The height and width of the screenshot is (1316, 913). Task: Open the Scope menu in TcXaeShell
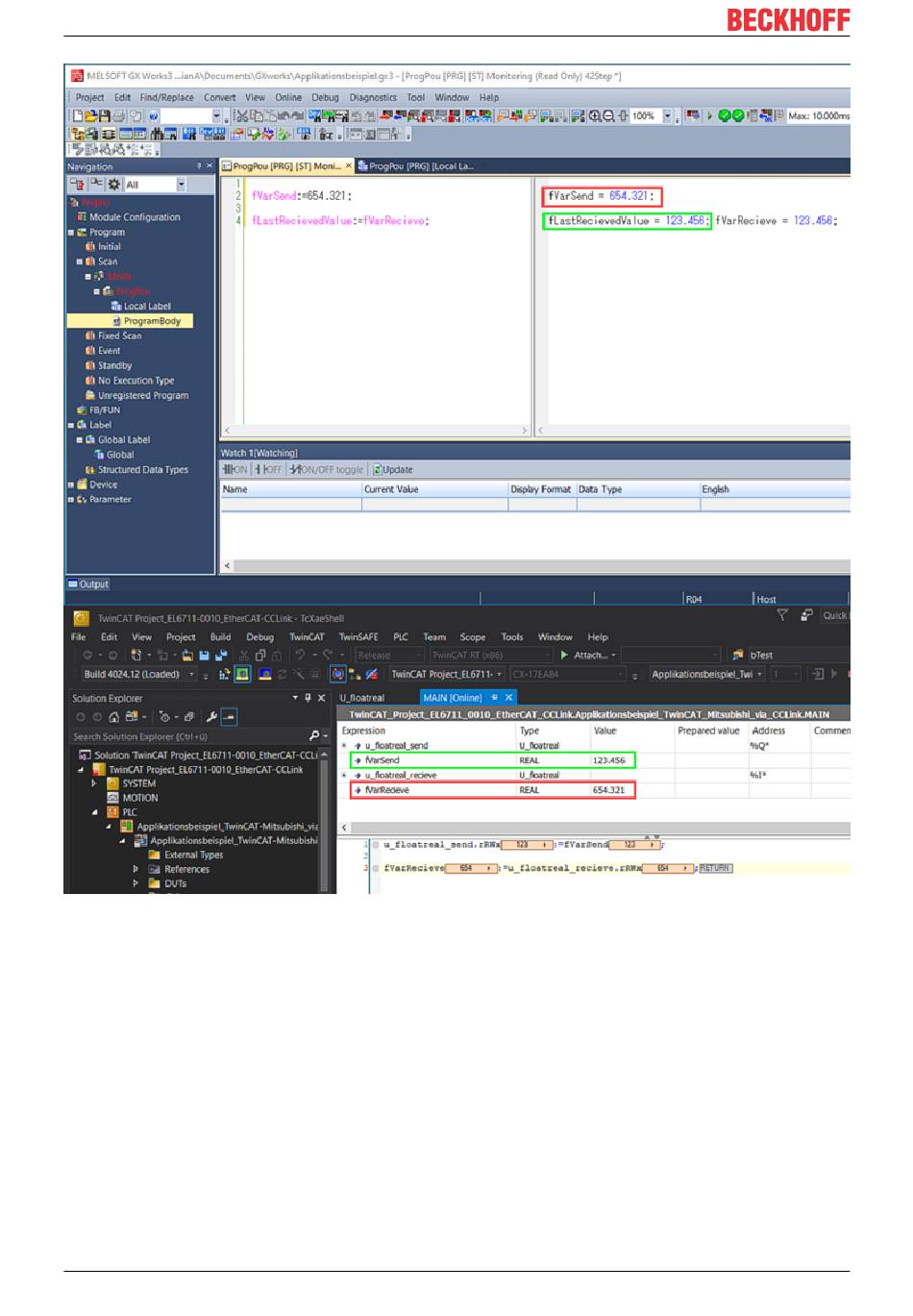473,636
